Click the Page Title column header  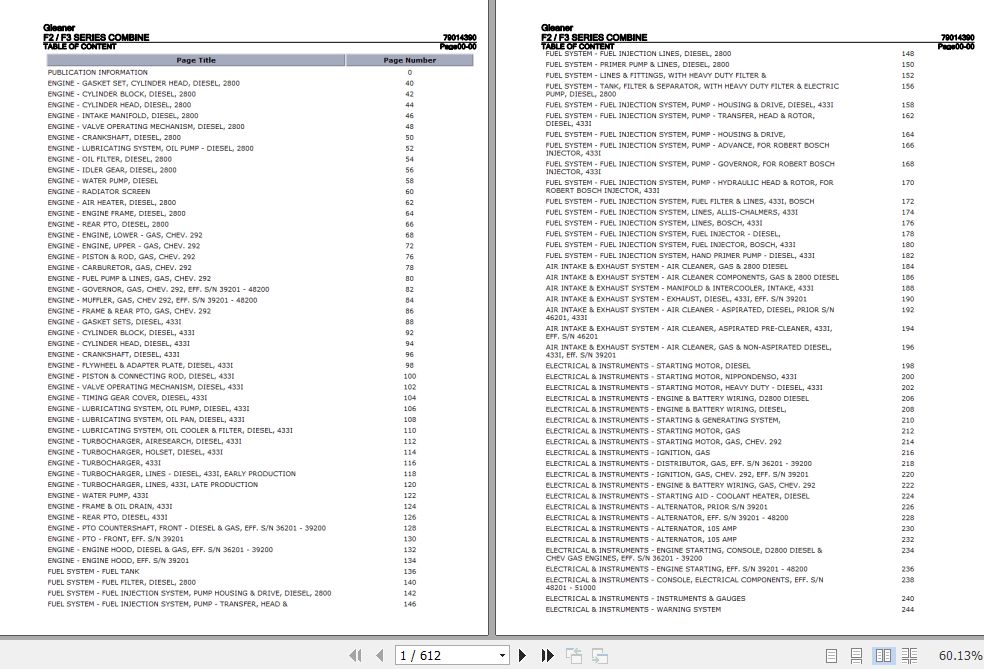point(196,60)
